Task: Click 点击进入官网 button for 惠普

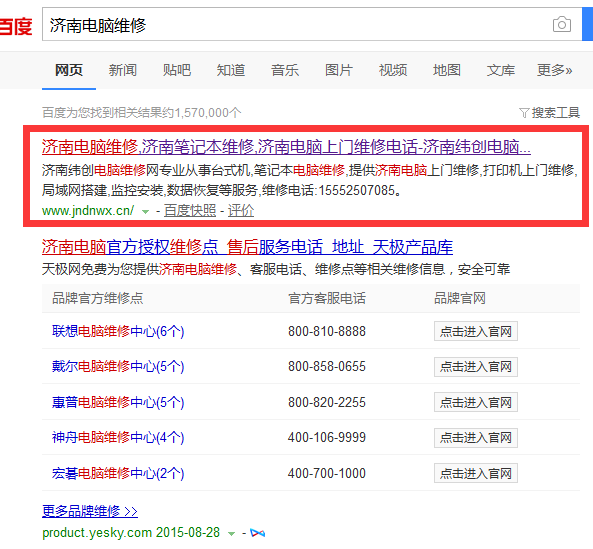Action: pos(476,402)
